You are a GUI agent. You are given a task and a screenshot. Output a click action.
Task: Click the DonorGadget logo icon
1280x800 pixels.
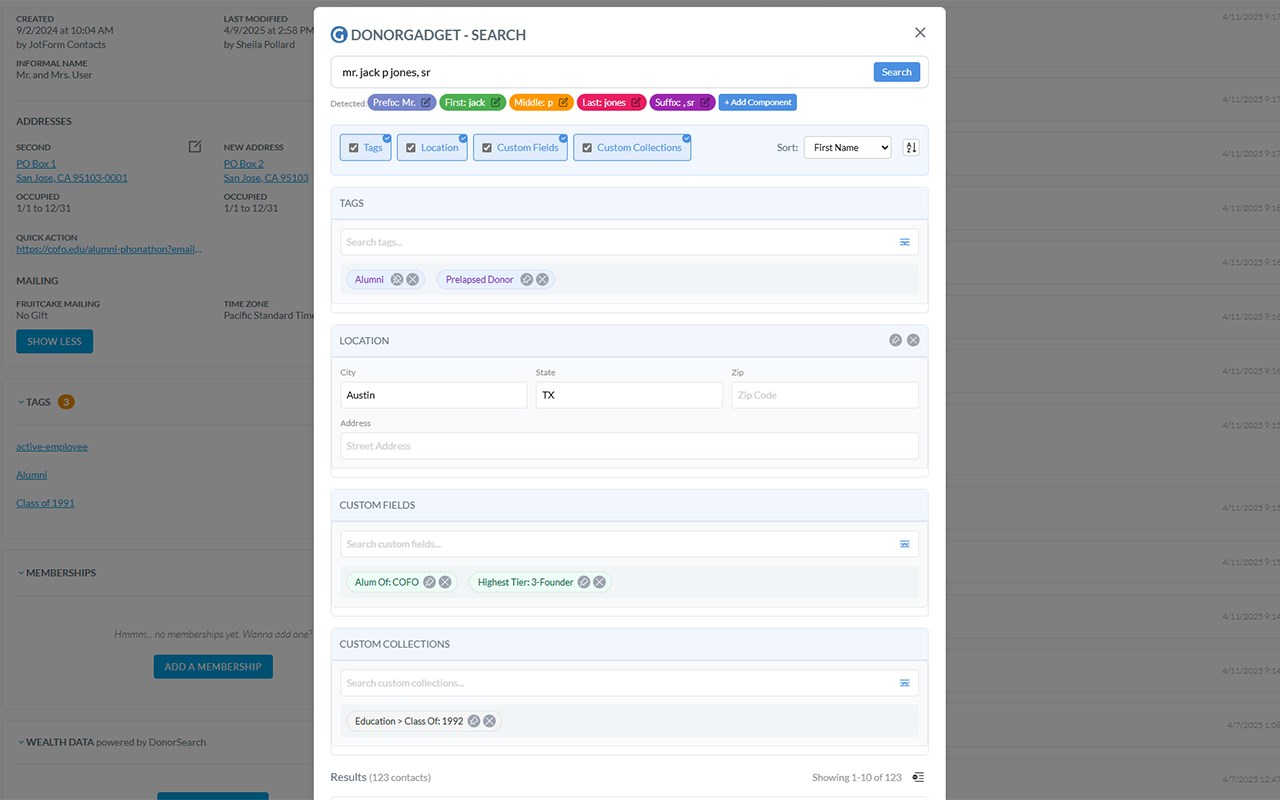[339, 34]
